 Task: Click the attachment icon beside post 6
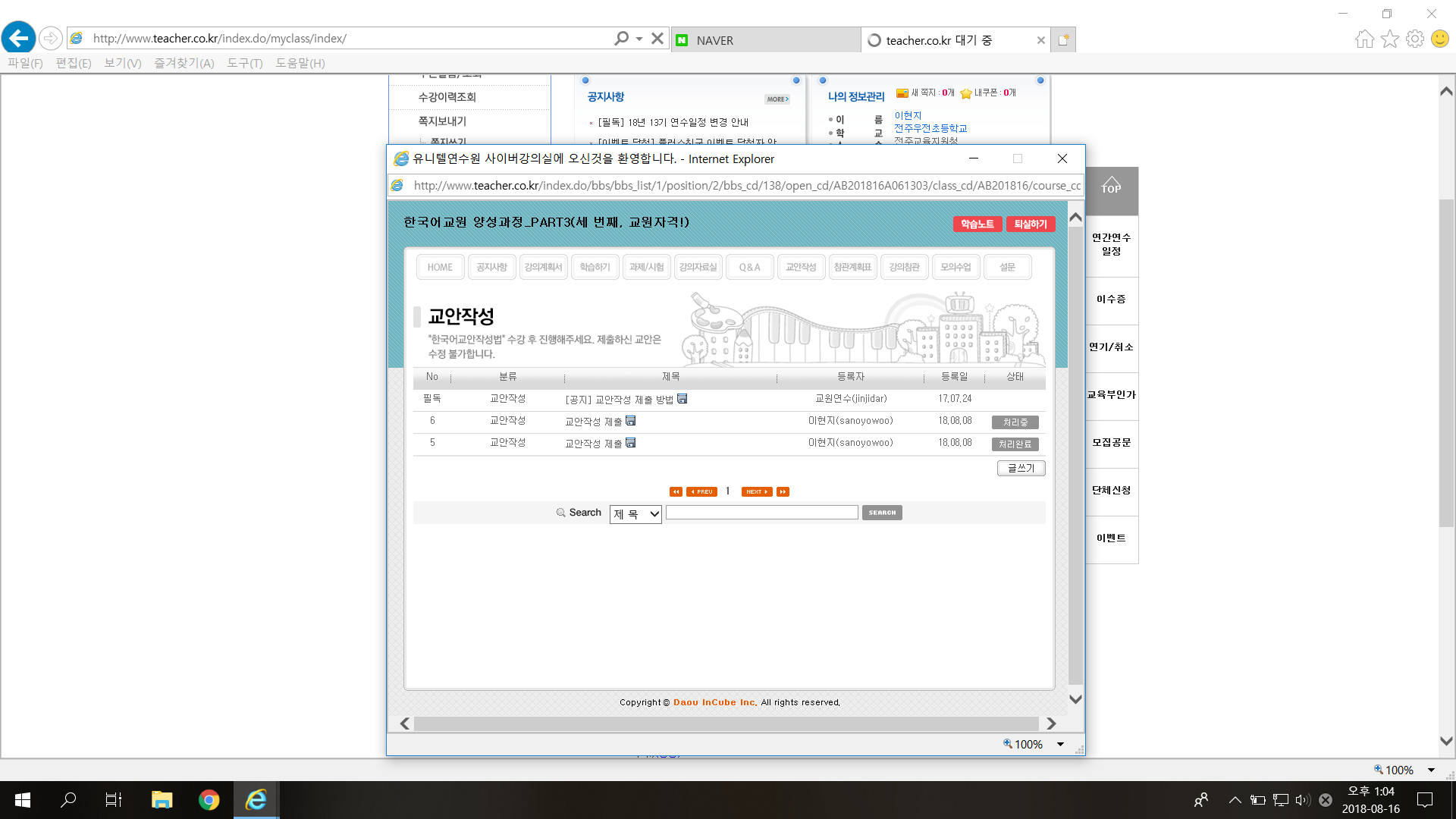pos(631,421)
